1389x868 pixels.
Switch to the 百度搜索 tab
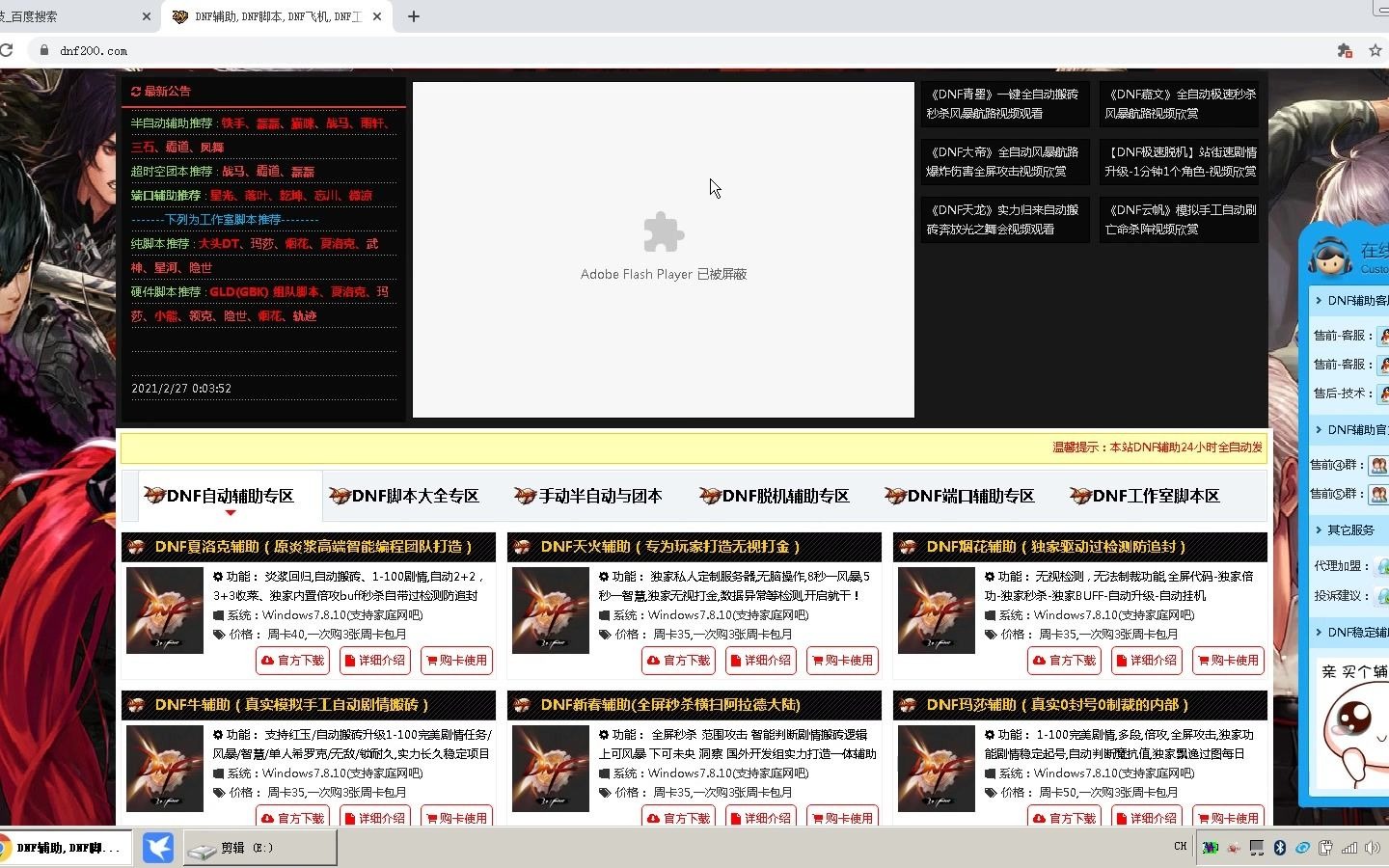tap(68, 16)
